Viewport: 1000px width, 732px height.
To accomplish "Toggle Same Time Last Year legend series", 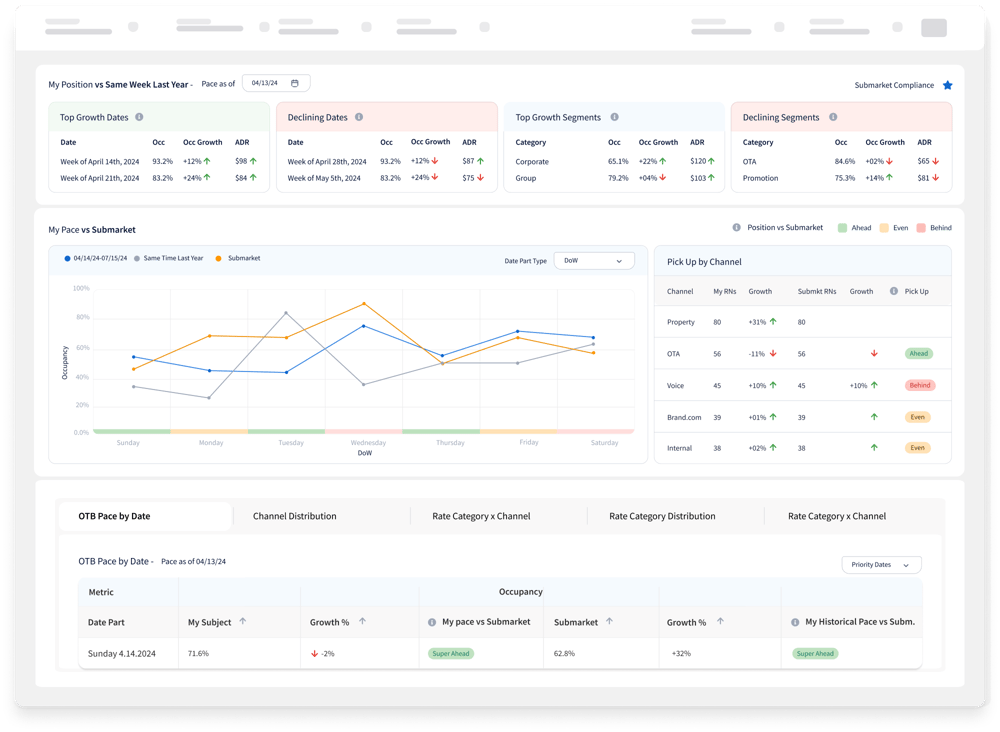I will [168, 258].
